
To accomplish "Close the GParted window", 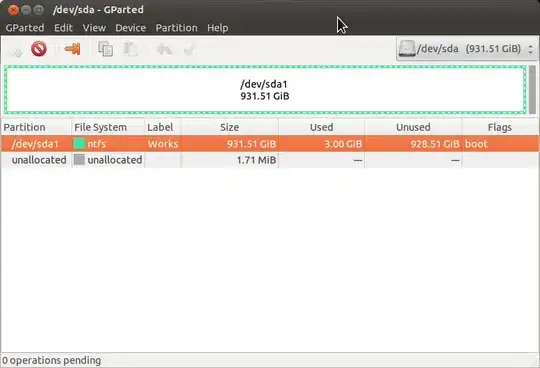I will coord(13,10).
